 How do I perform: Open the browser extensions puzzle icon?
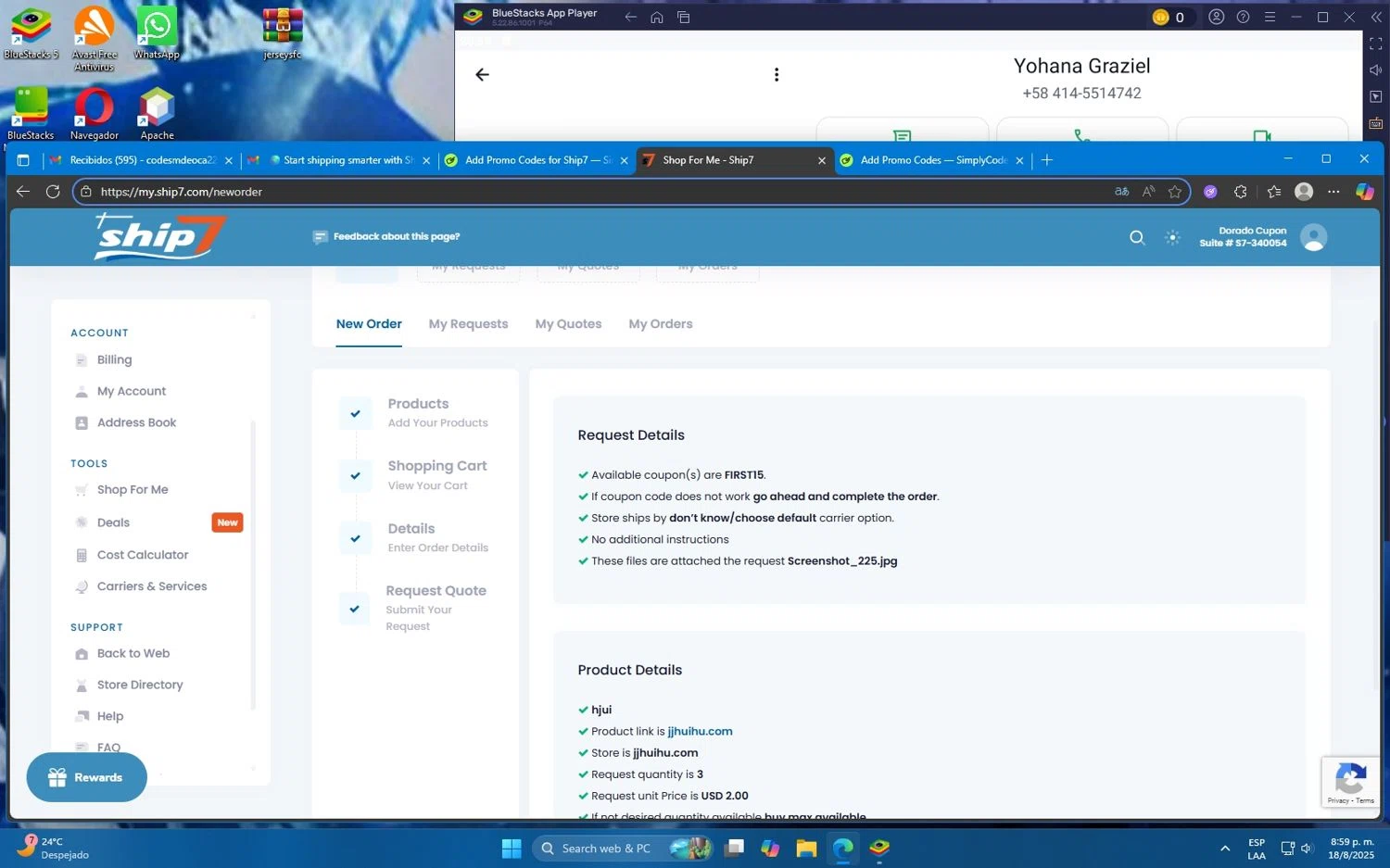pos(1241,192)
